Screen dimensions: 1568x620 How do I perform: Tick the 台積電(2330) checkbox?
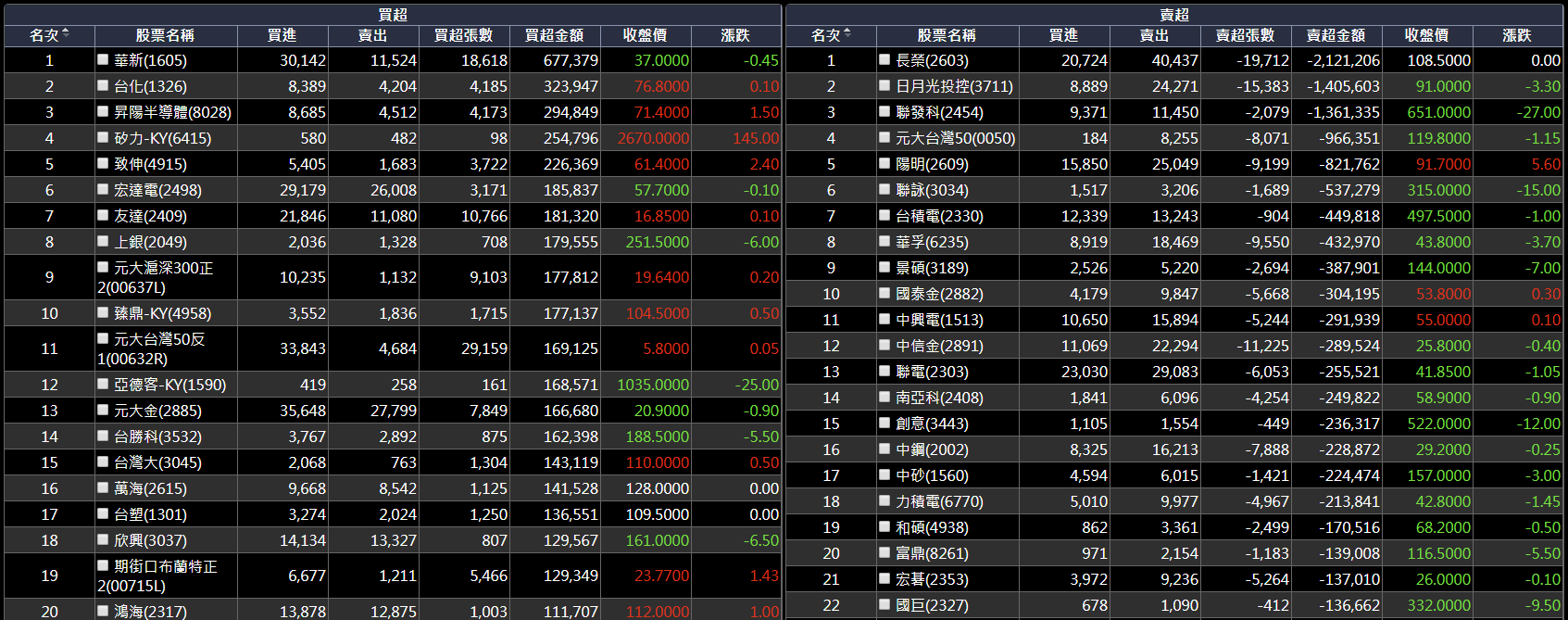tap(885, 215)
